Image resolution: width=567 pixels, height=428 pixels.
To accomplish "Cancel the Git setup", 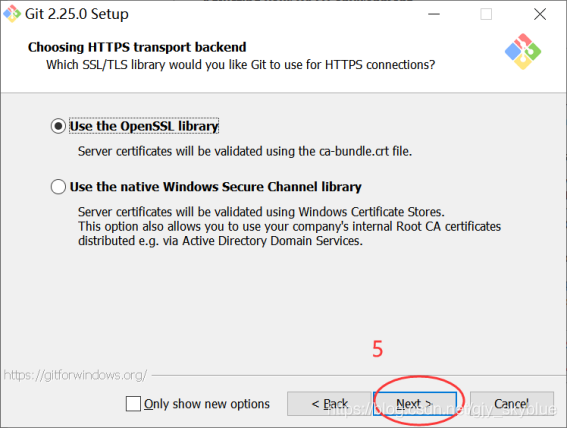I will click(x=512, y=403).
